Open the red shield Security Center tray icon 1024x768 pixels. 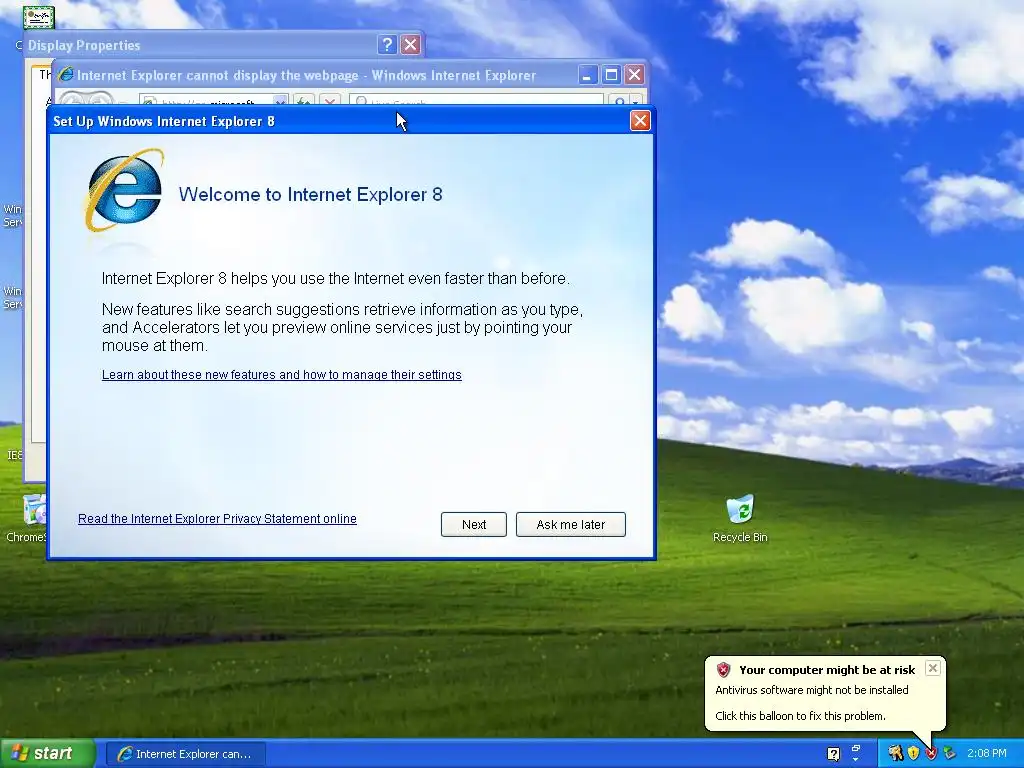(x=931, y=754)
